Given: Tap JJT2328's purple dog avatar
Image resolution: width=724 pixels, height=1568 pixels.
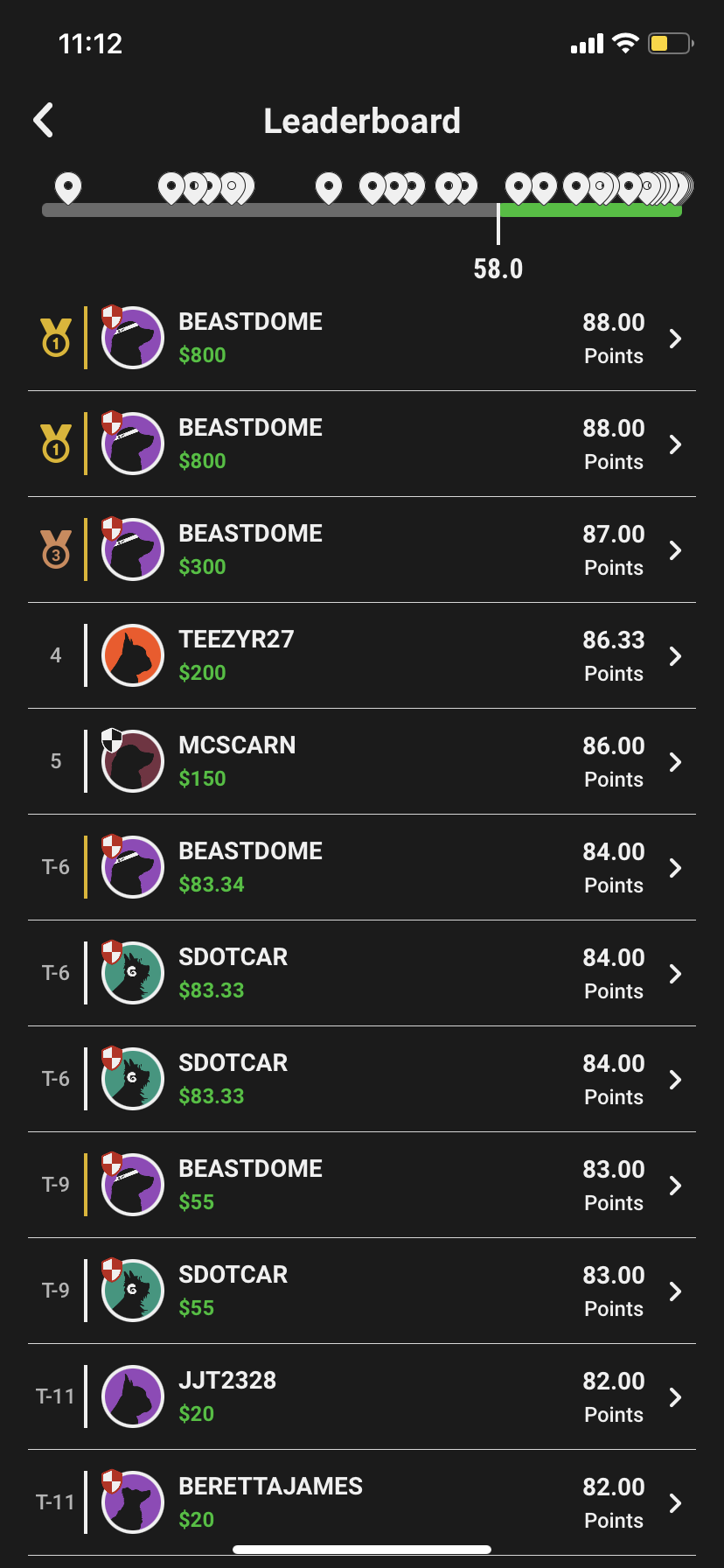Looking at the screenshot, I should click(133, 1396).
